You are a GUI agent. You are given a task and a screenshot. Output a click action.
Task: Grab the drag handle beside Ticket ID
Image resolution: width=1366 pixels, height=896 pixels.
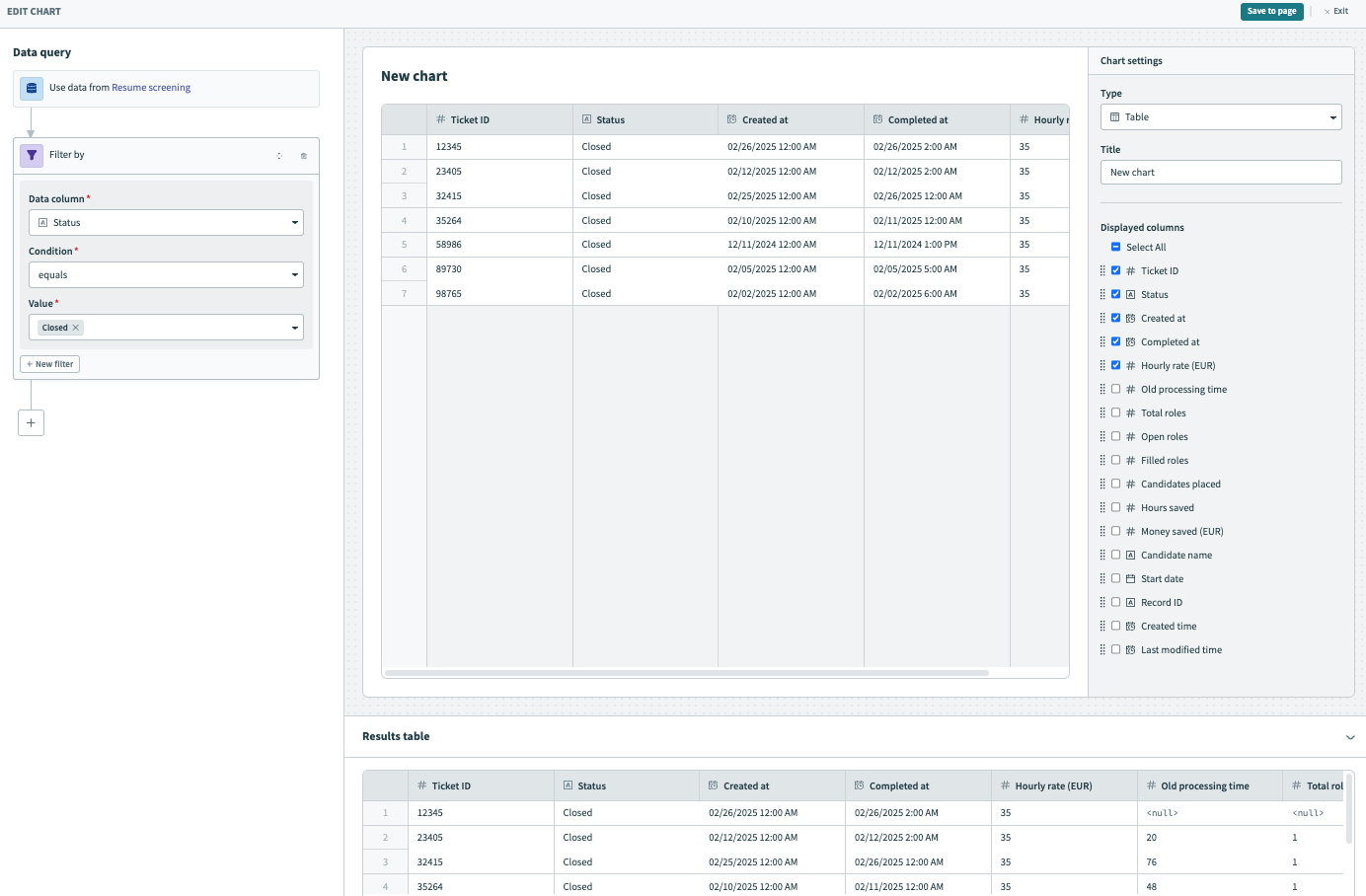coord(1102,270)
